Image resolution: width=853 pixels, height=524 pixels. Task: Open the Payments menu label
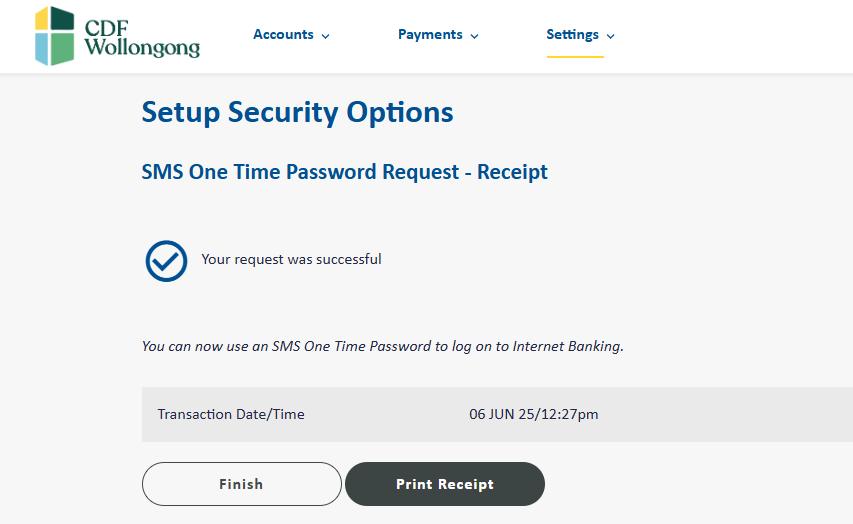point(430,34)
